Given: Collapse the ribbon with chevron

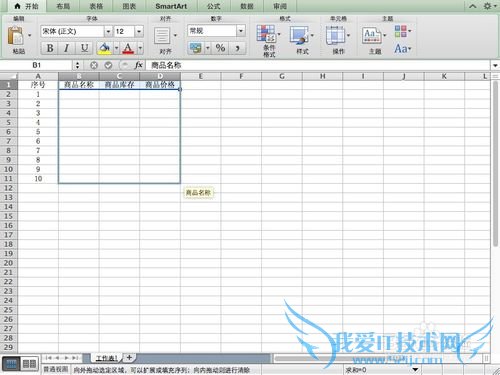Looking at the screenshot, I should [x=473, y=6].
